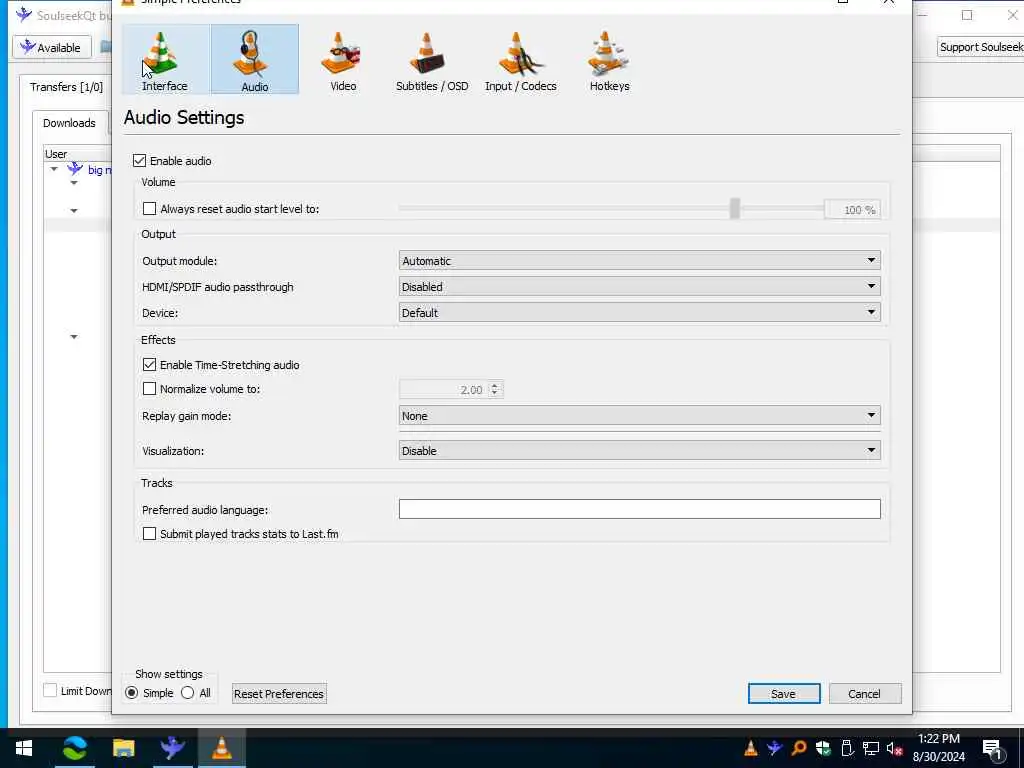Click the VLC taskbar button
Image resolution: width=1024 pixels, height=768 pixels.
point(221,748)
